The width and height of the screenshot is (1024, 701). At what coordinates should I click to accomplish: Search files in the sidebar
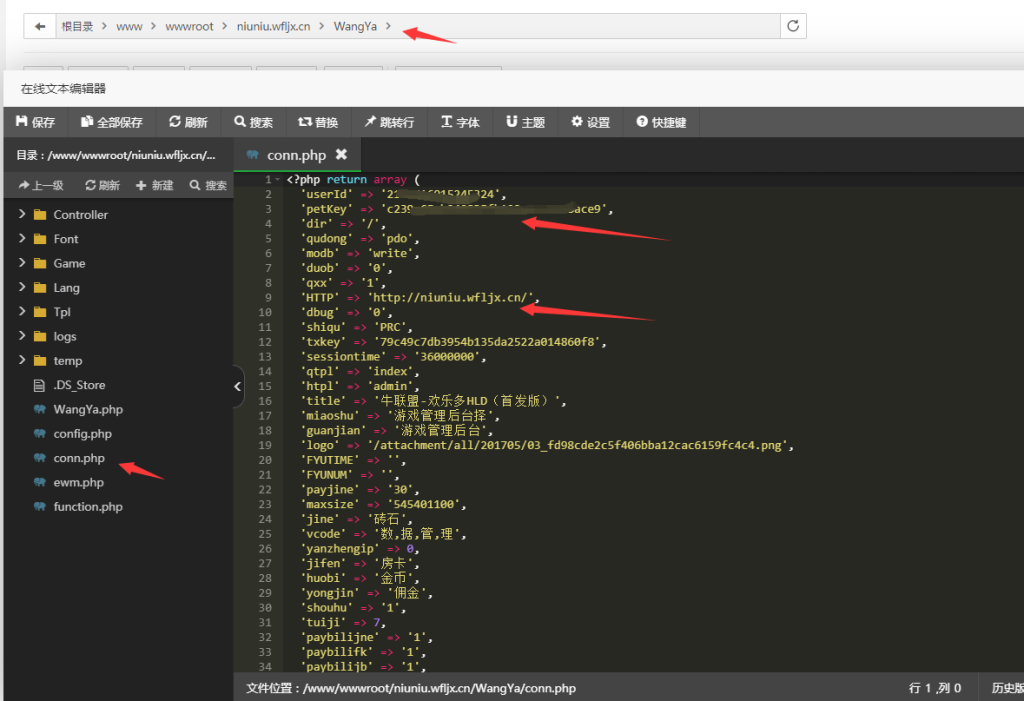[208, 186]
